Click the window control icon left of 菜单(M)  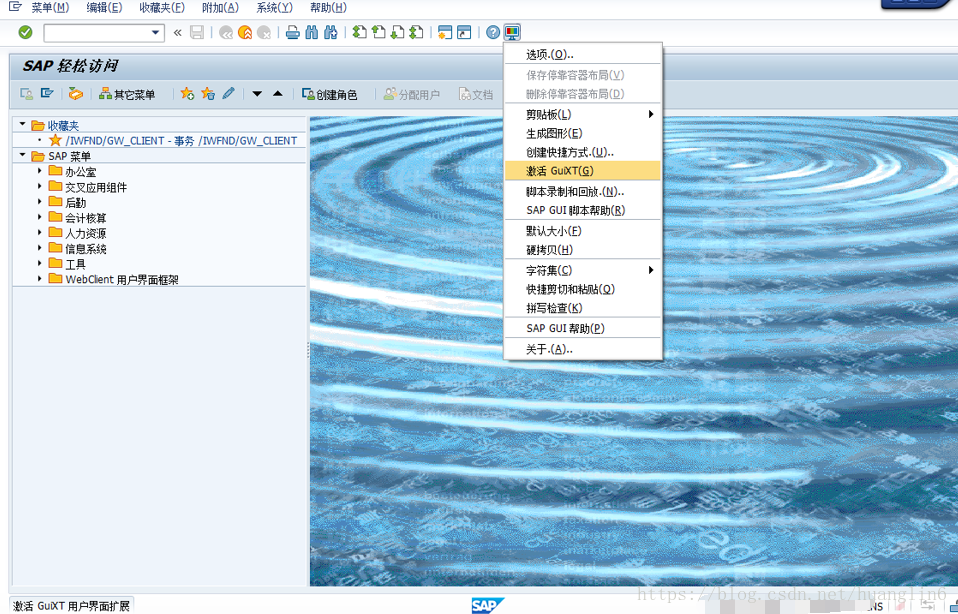(x=15, y=8)
